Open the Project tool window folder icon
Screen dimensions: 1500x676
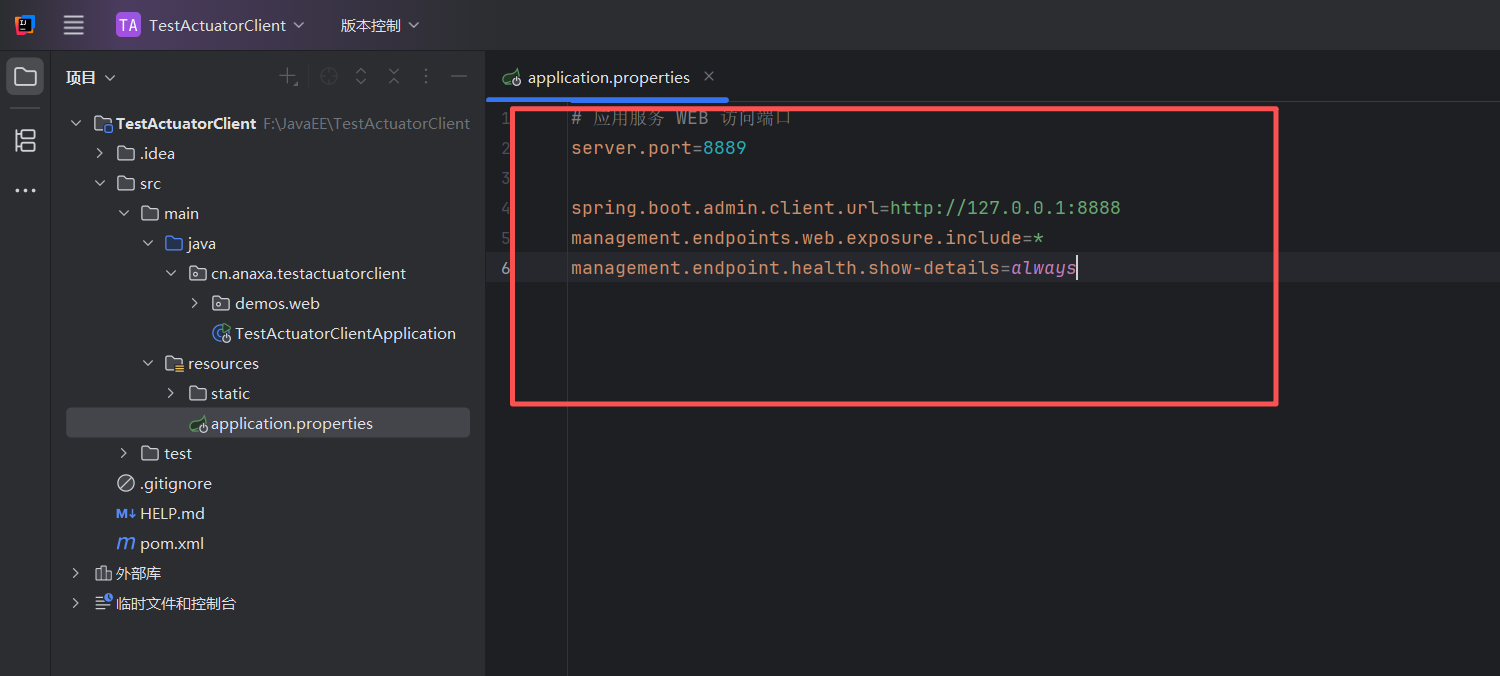point(25,77)
